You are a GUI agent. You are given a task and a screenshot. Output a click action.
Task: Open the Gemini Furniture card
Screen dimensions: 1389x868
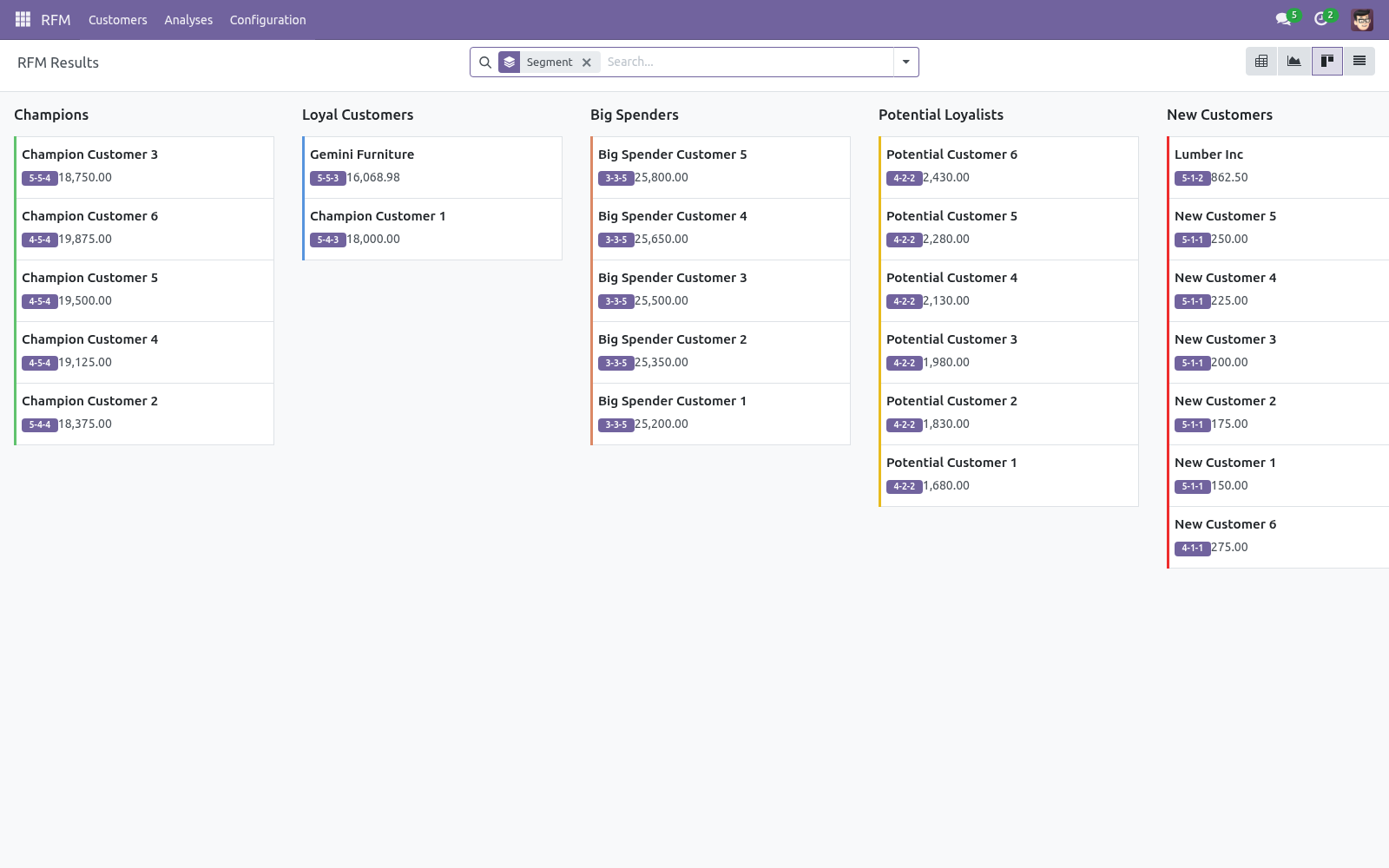(432, 168)
